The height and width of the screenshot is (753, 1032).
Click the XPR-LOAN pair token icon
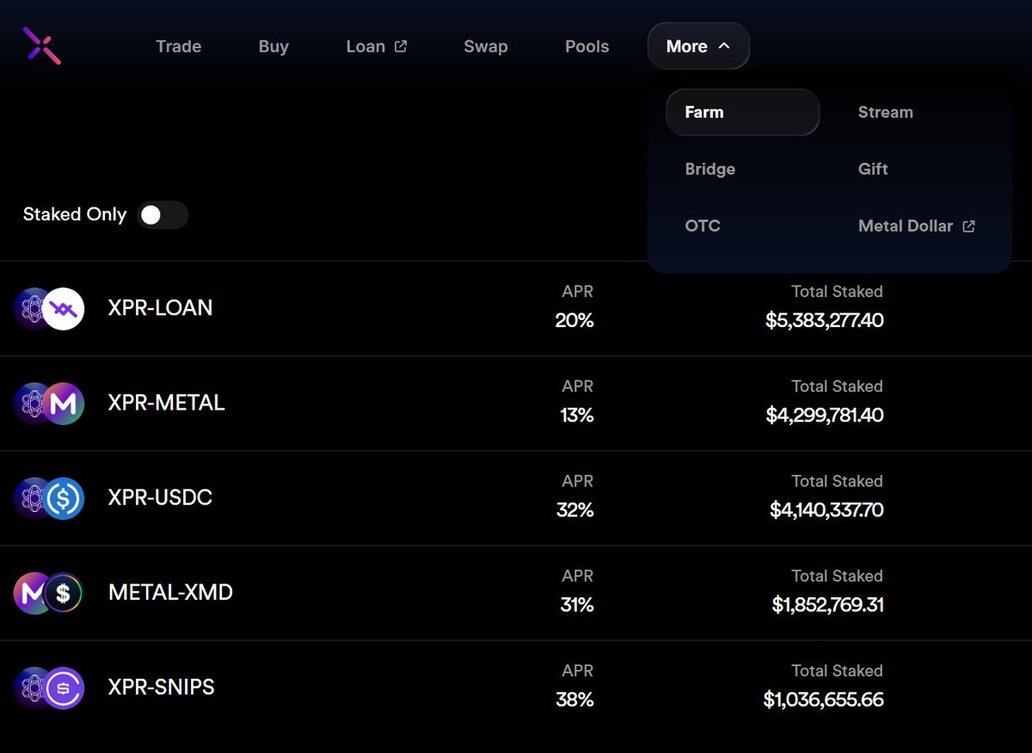[49, 308]
